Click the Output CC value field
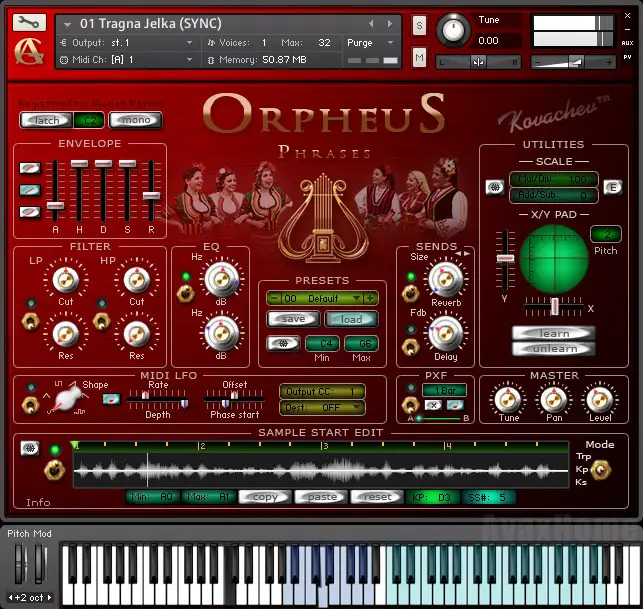 (322, 392)
